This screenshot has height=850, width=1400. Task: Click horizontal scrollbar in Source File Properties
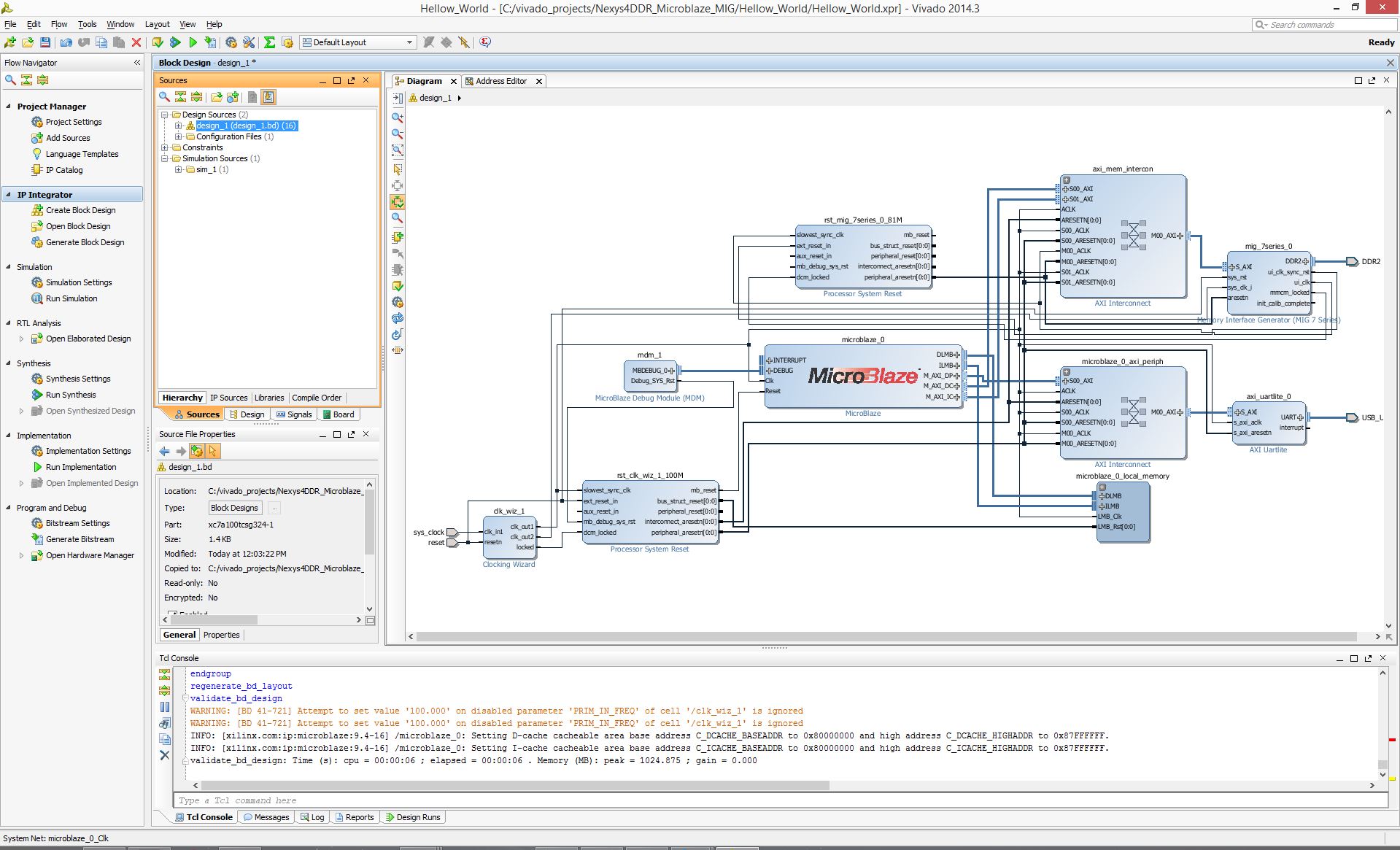tap(213, 620)
